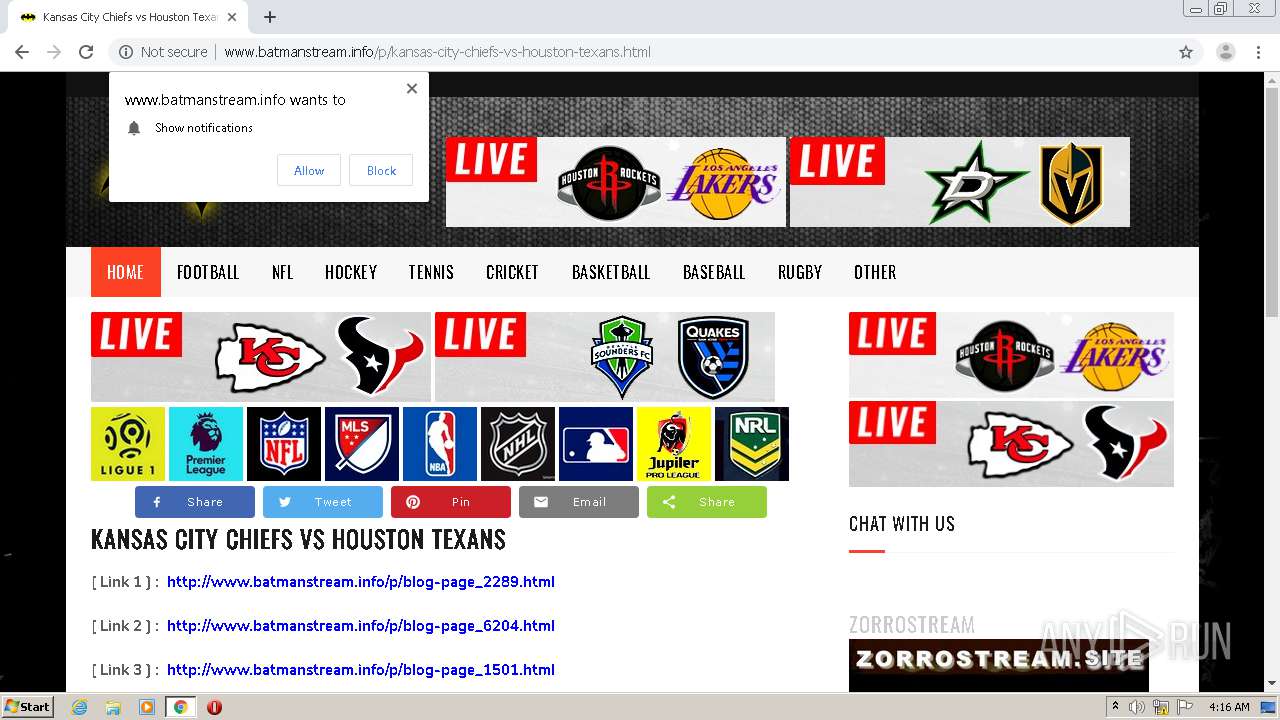Click the volume speaker tray icon

tap(1137, 707)
